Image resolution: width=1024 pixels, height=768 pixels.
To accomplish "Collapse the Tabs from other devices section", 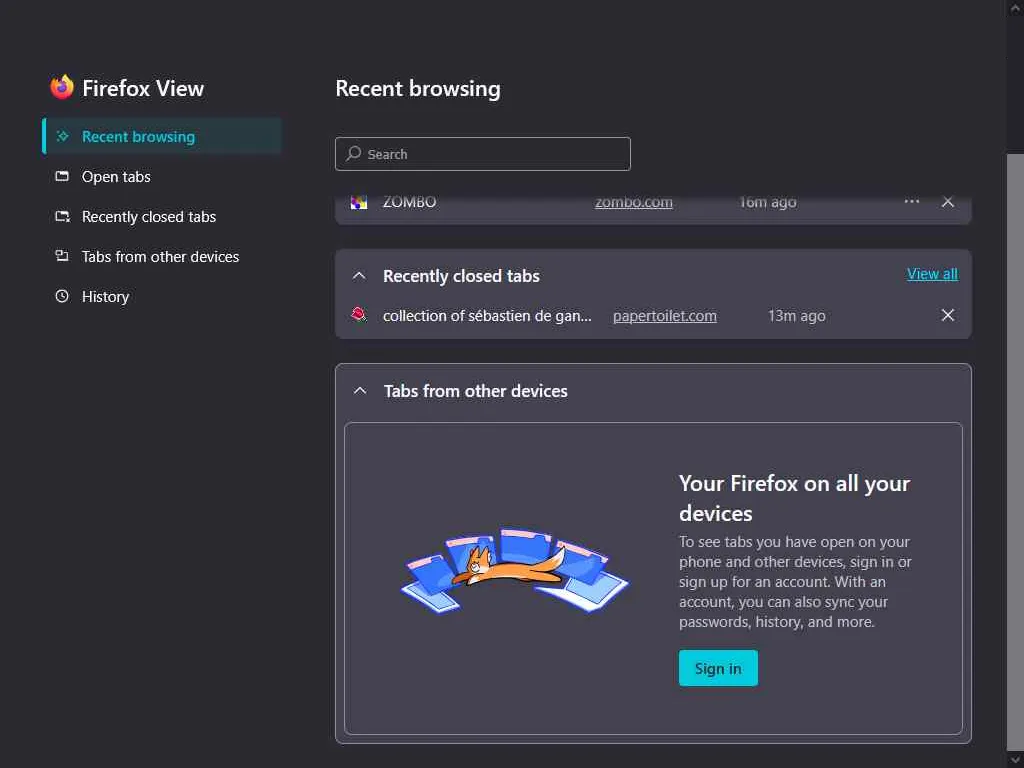I will click(x=360, y=391).
